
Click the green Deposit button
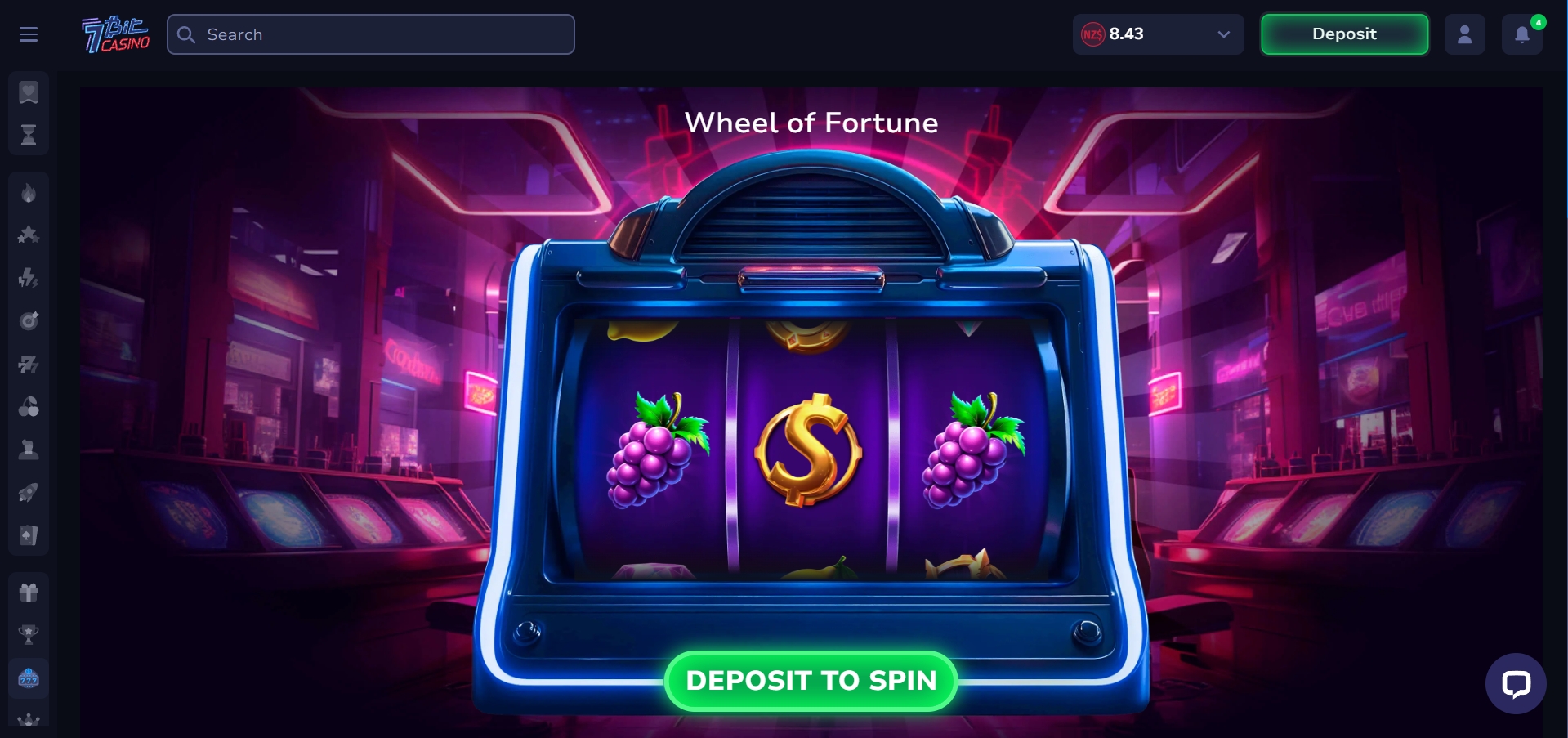pos(1344,34)
